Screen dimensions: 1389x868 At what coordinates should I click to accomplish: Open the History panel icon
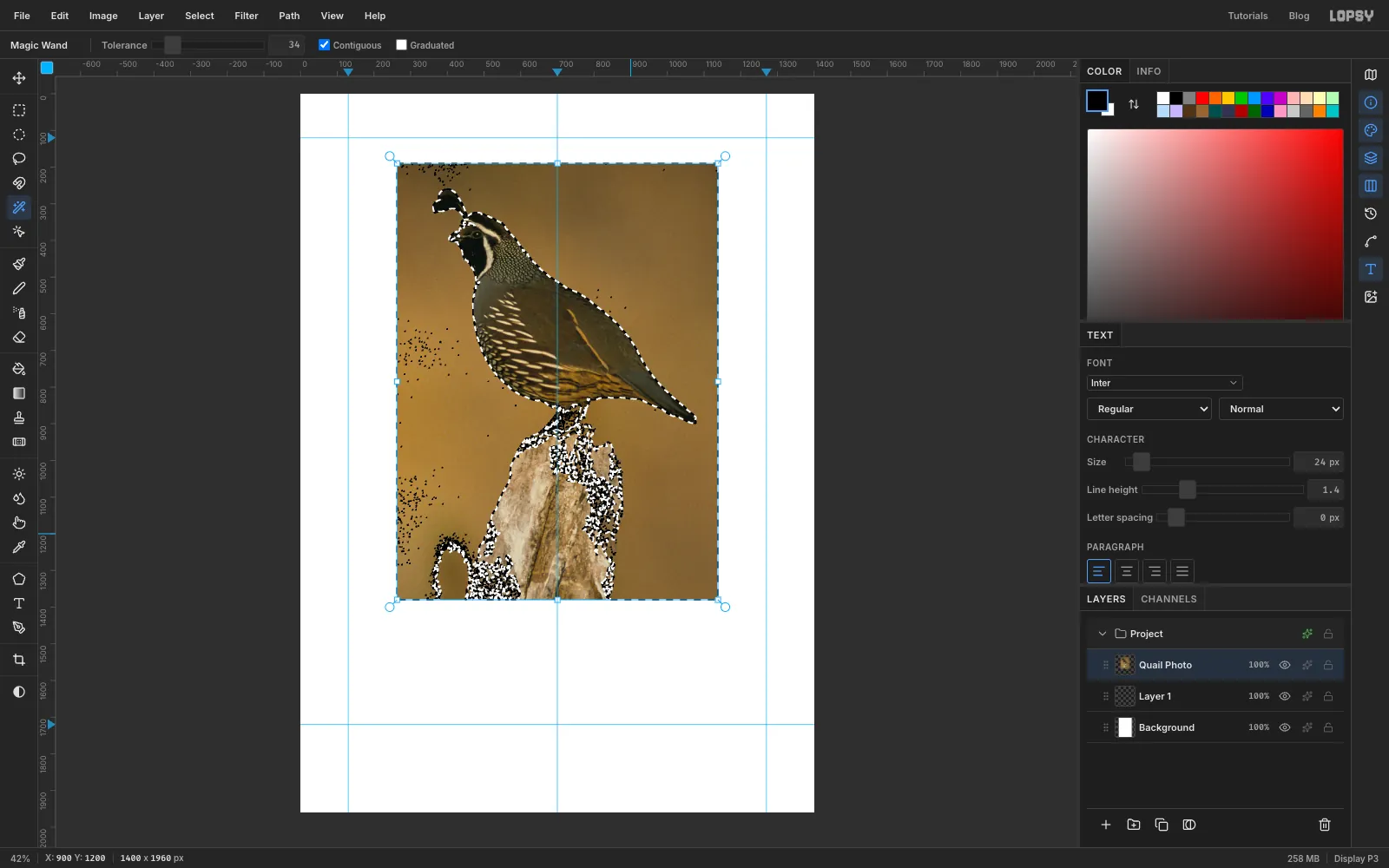(x=1371, y=214)
